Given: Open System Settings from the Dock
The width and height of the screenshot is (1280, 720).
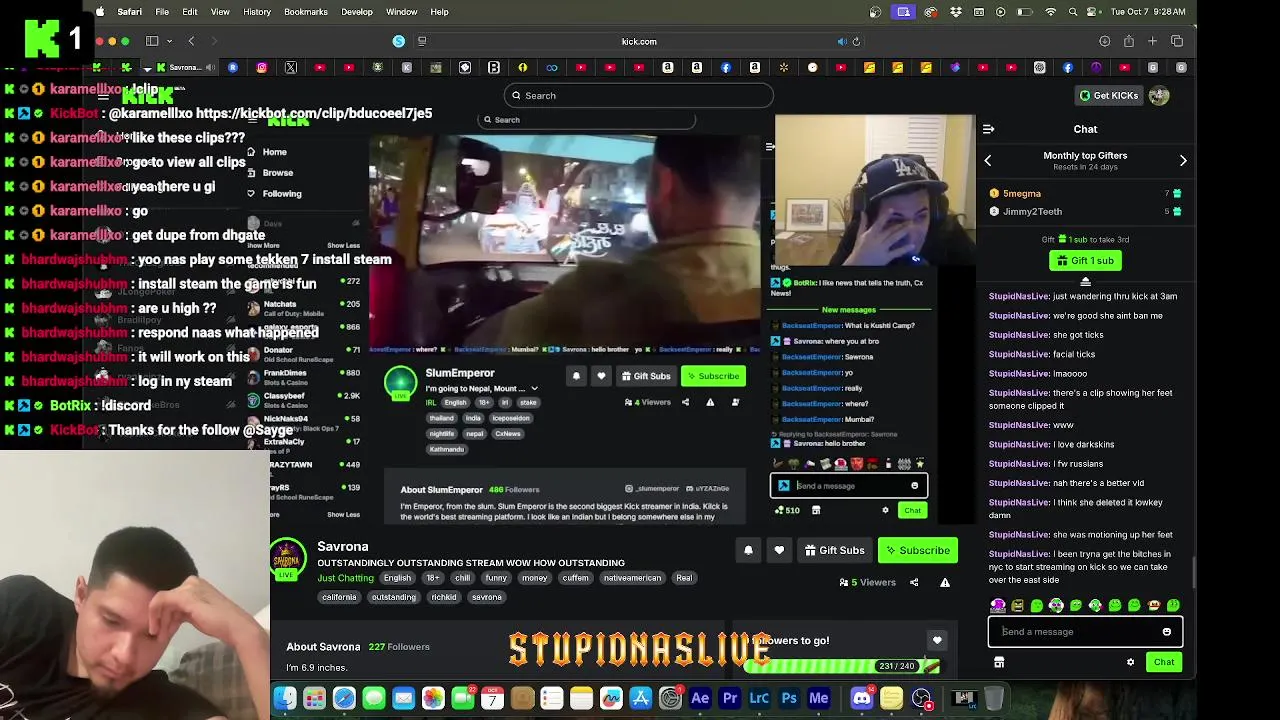Looking at the screenshot, I should [x=670, y=698].
